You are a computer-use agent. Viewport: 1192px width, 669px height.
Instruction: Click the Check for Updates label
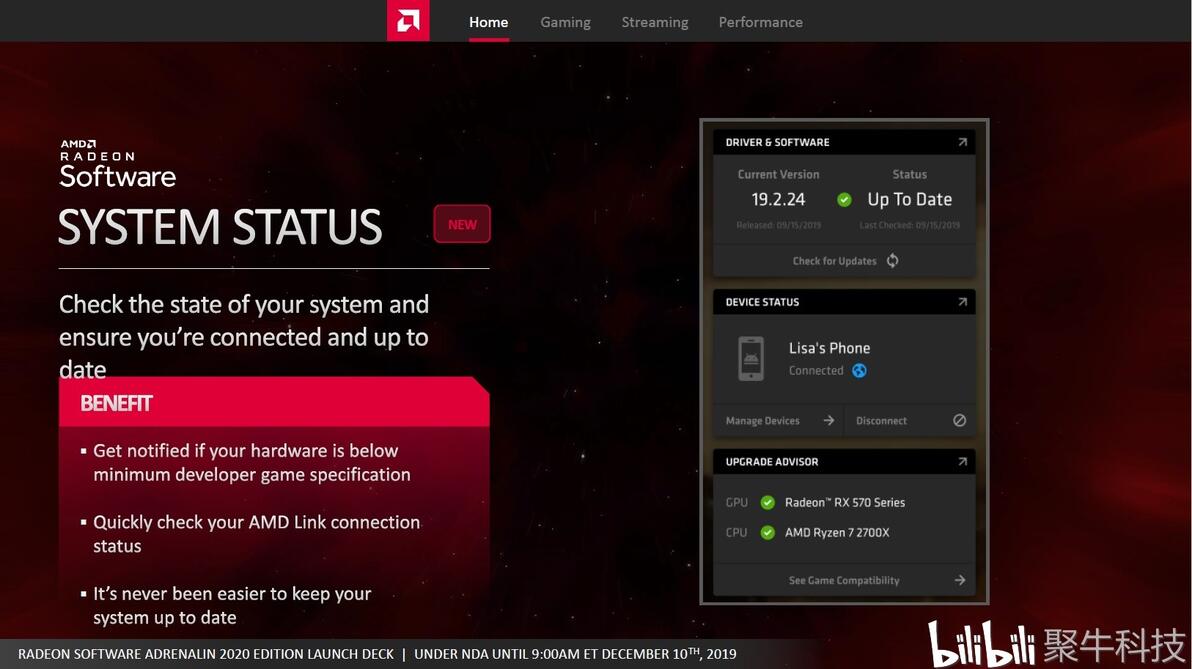point(834,261)
